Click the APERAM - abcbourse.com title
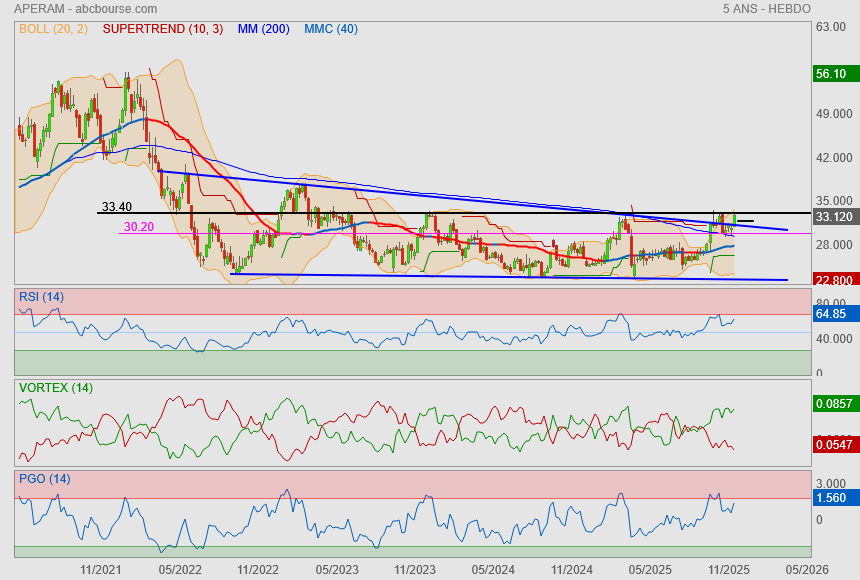This screenshot has height=580, width=860. [78, 8]
